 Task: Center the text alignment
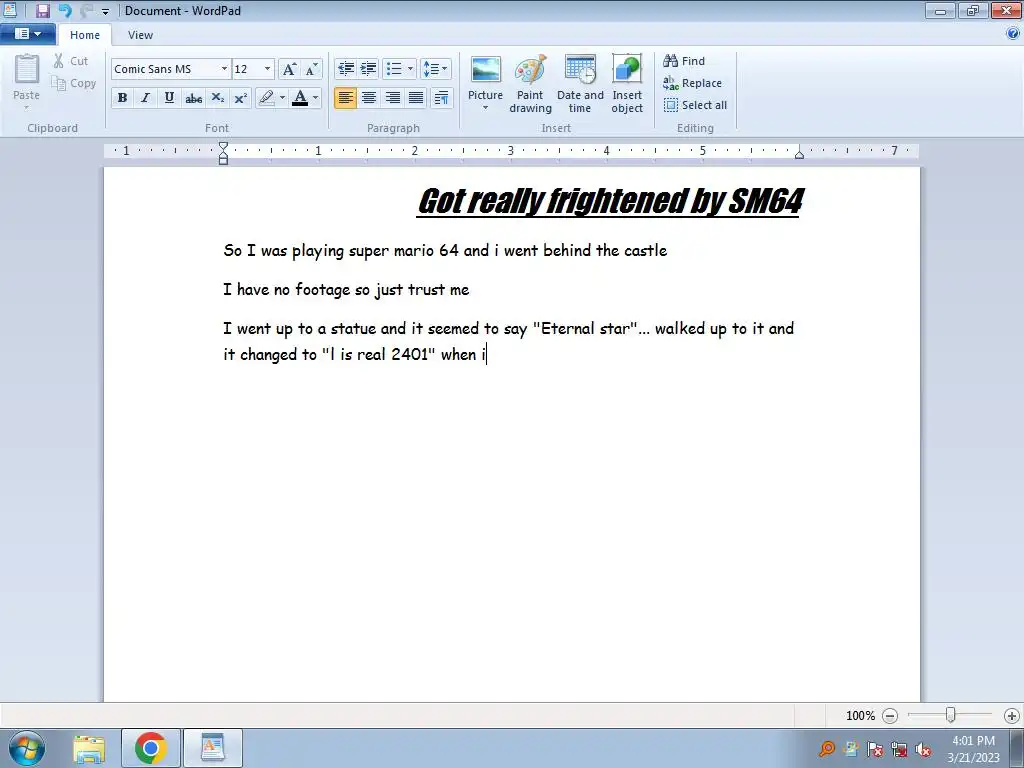click(369, 98)
